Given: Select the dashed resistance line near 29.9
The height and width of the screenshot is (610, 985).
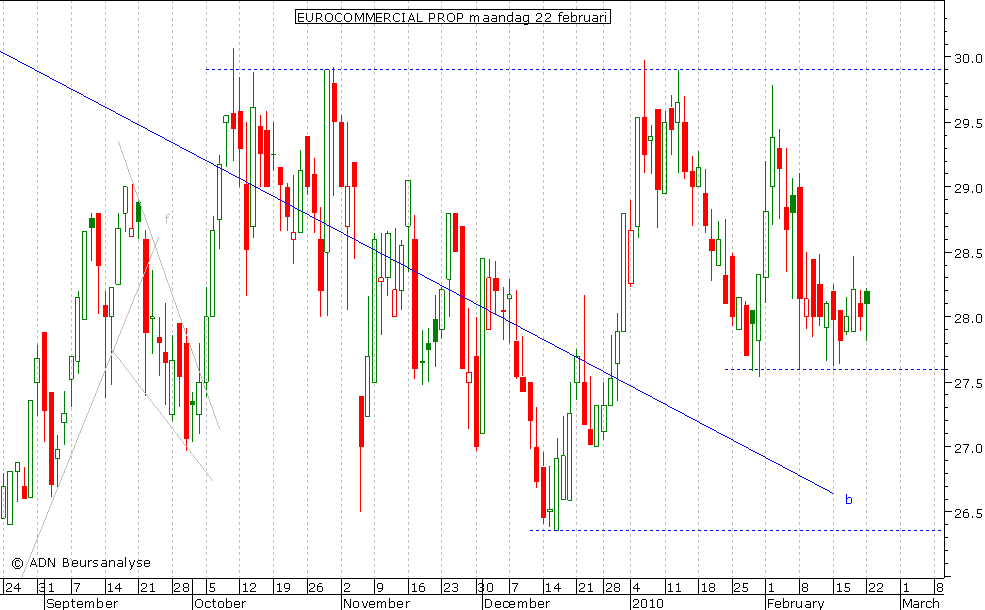Looking at the screenshot, I should [574, 69].
